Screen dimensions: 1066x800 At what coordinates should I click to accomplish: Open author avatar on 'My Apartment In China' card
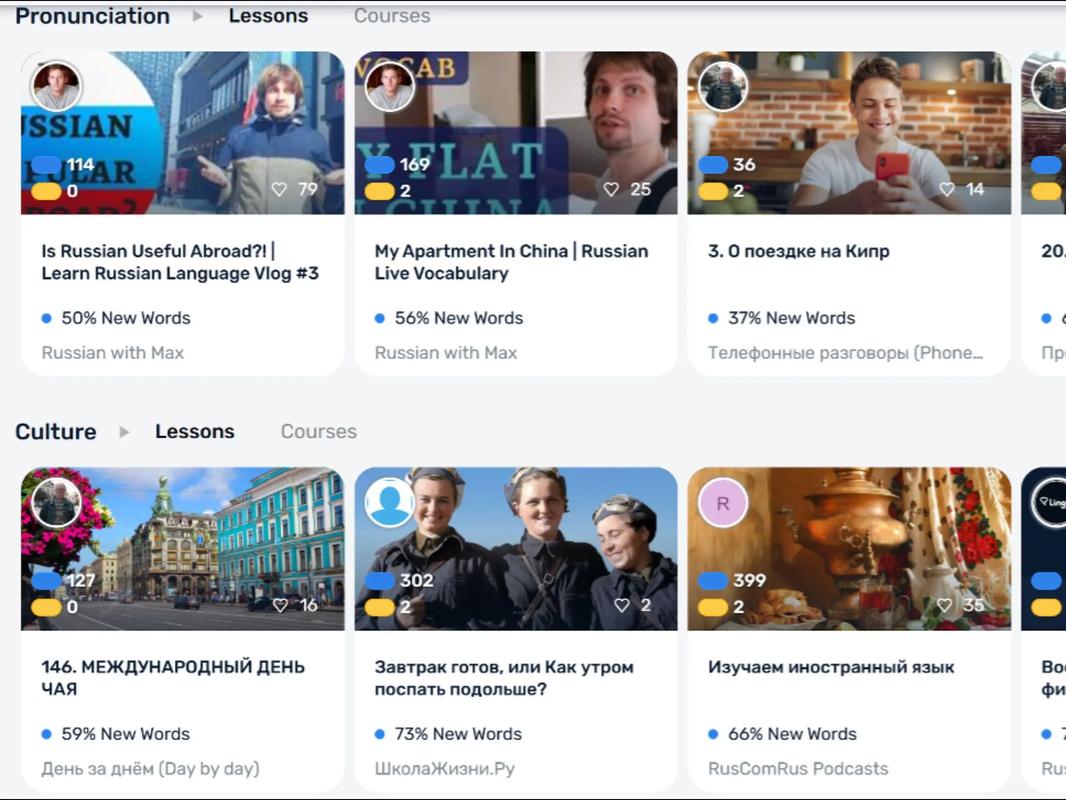pos(390,86)
